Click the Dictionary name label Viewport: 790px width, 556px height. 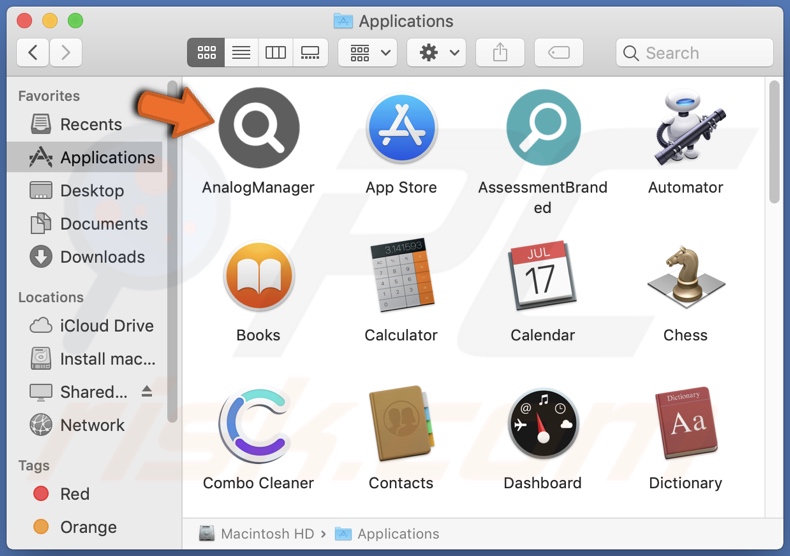click(686, 483)
